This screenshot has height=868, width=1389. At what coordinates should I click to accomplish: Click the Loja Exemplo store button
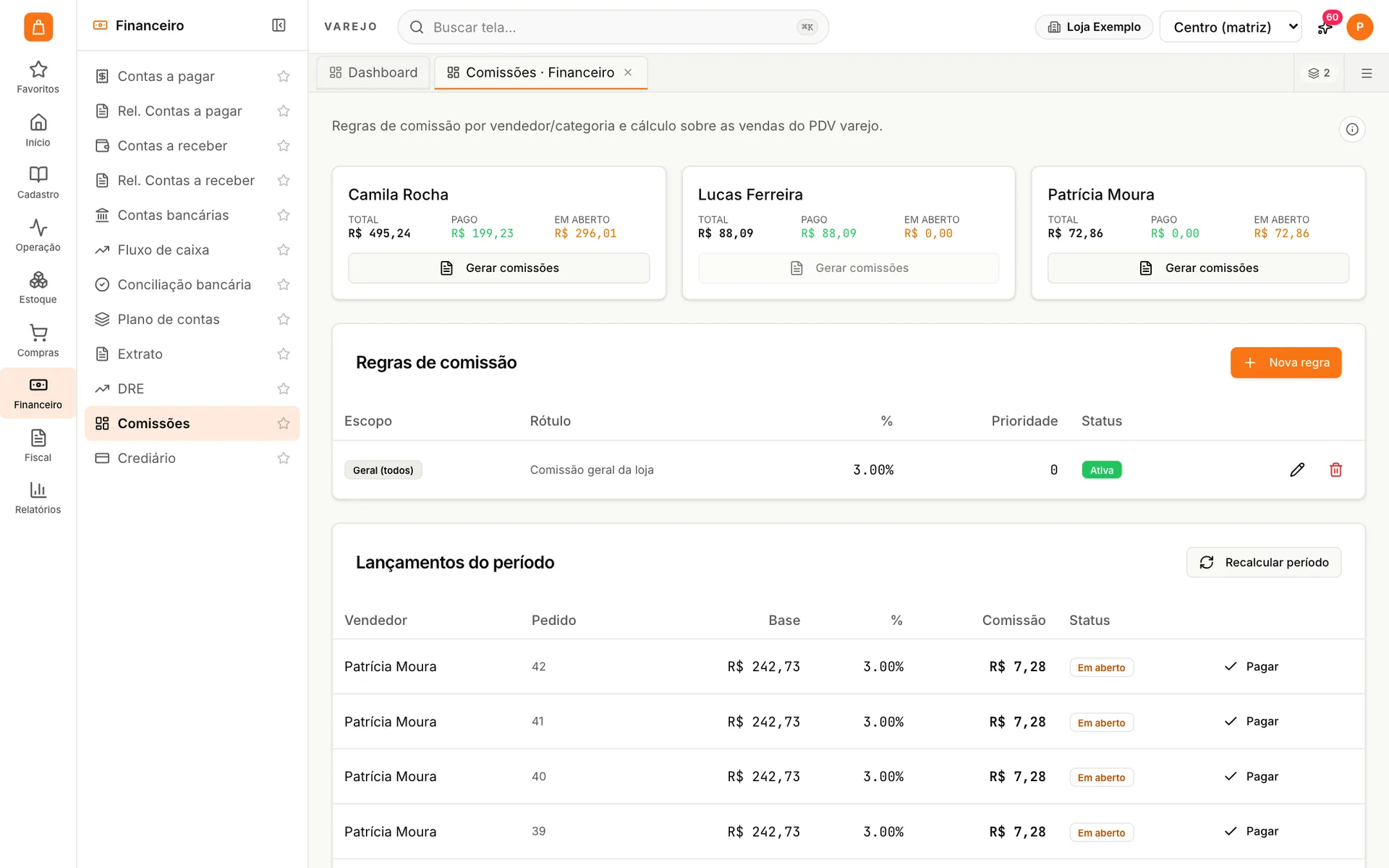pos(1094,27)
